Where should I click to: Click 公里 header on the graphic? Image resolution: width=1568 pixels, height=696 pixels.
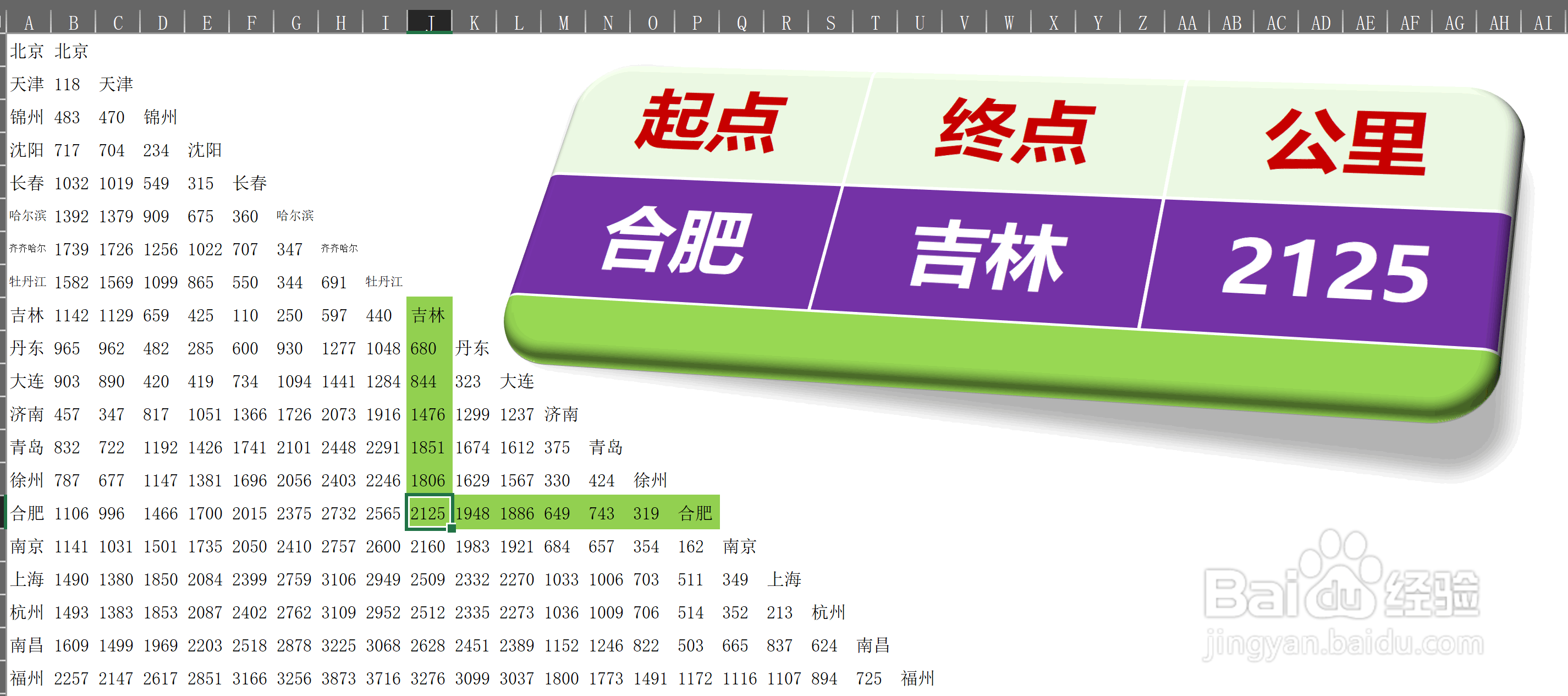[x=1346, y=143]
